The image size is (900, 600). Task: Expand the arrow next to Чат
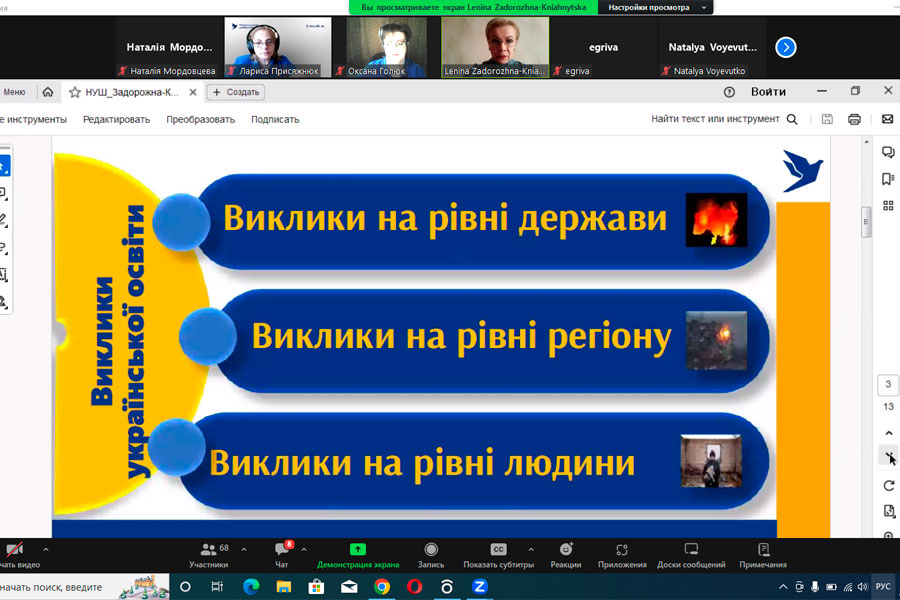point(304,548)
